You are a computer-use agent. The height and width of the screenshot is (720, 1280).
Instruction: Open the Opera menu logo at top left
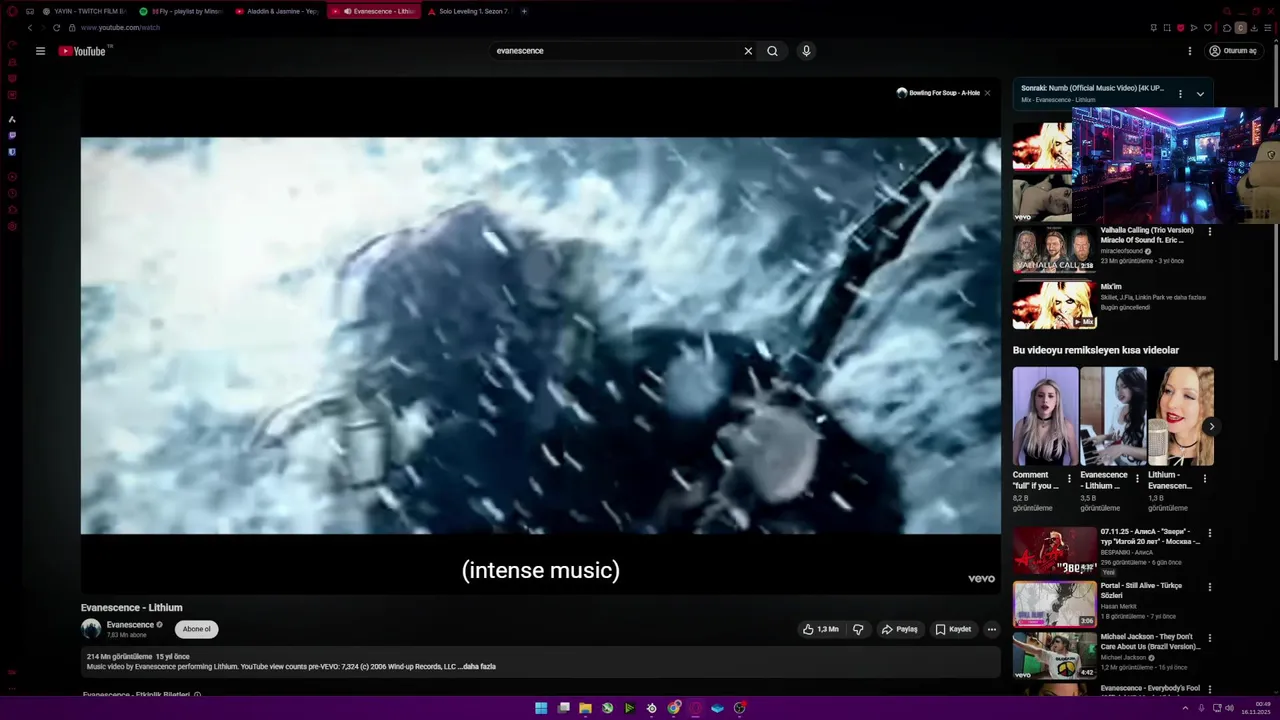[12, 11]
